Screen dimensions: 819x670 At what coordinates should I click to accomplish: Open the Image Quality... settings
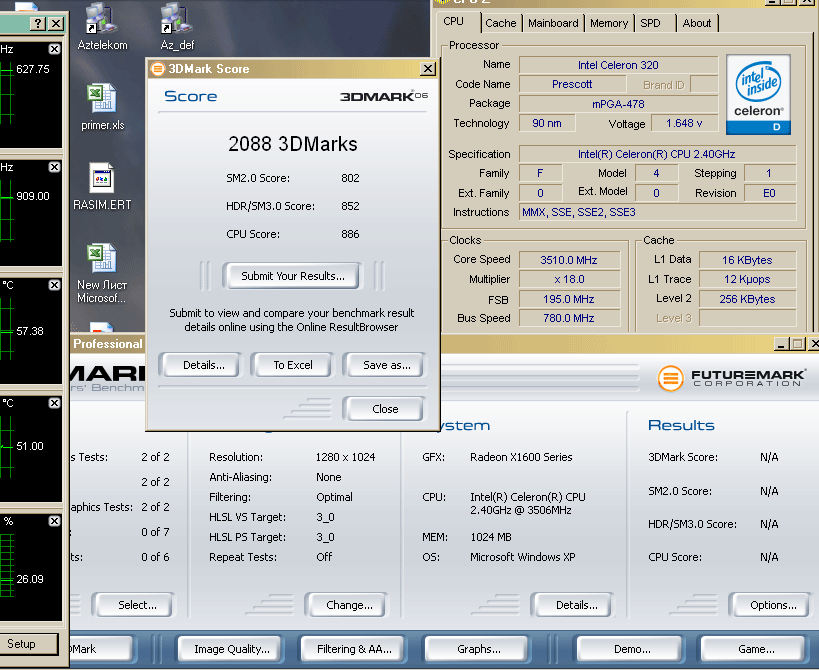click(x=231, y=649)
